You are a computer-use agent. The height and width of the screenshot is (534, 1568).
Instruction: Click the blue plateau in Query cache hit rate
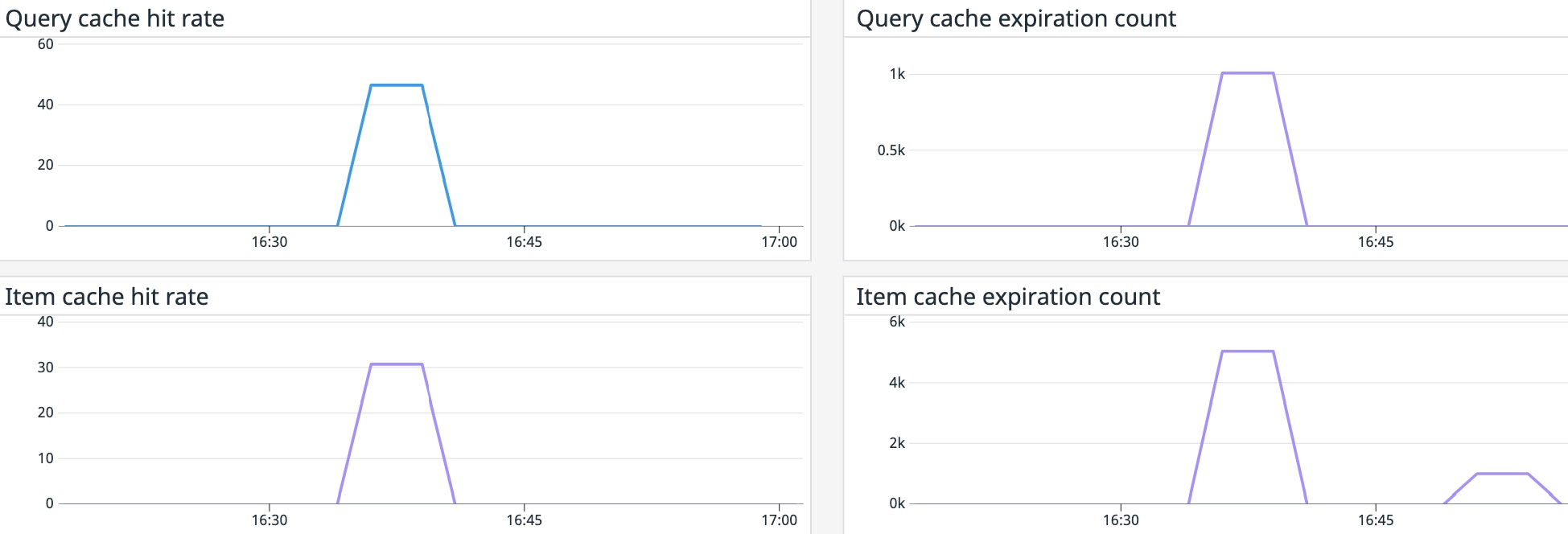pos(397,85)
